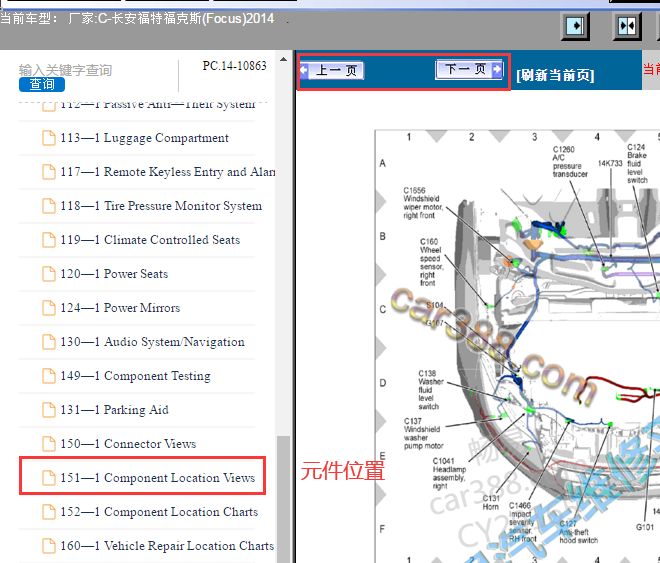
Task: Open 131—1 Parking Aid
Action: click(114, 410)
